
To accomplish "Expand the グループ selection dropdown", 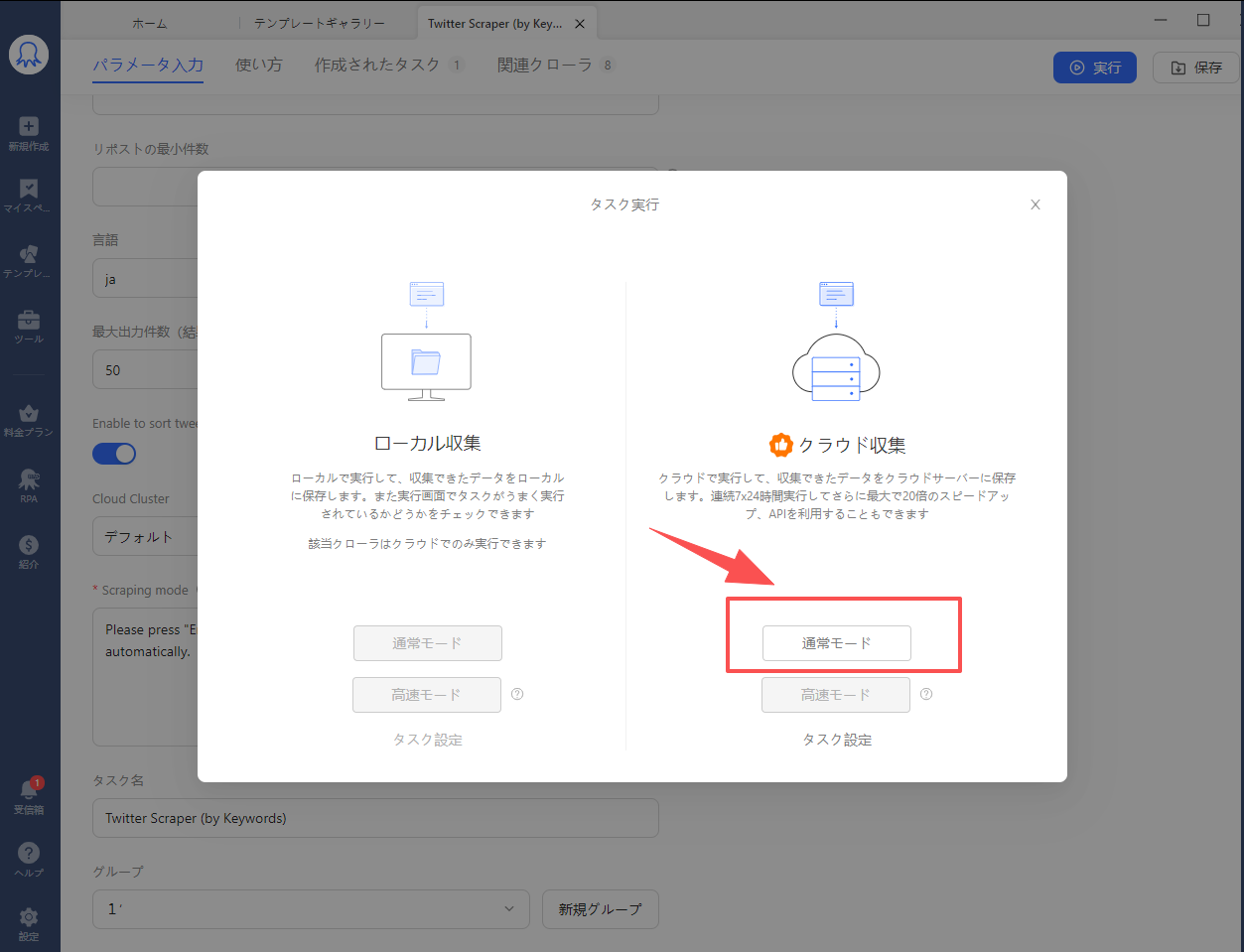I will [x=311, y=908].
